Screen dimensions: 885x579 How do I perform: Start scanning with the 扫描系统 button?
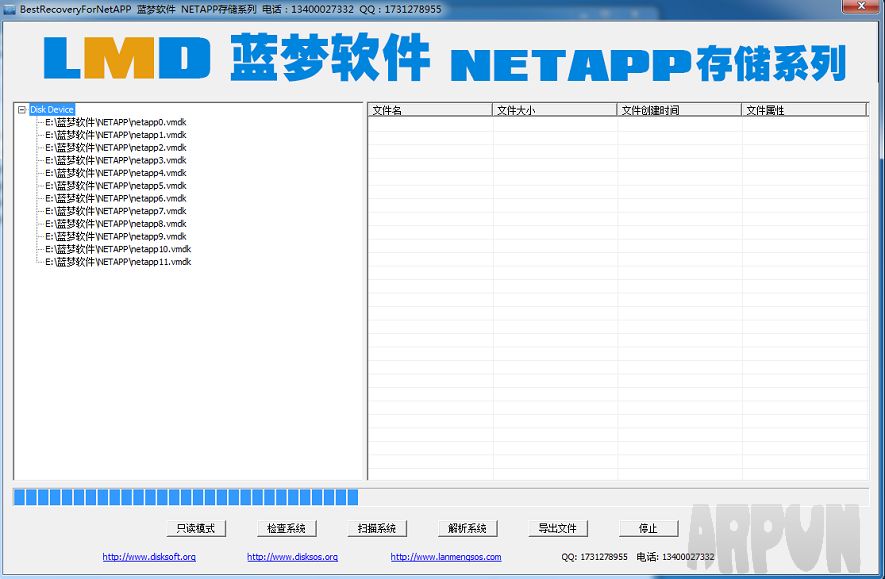pos(377,528)
